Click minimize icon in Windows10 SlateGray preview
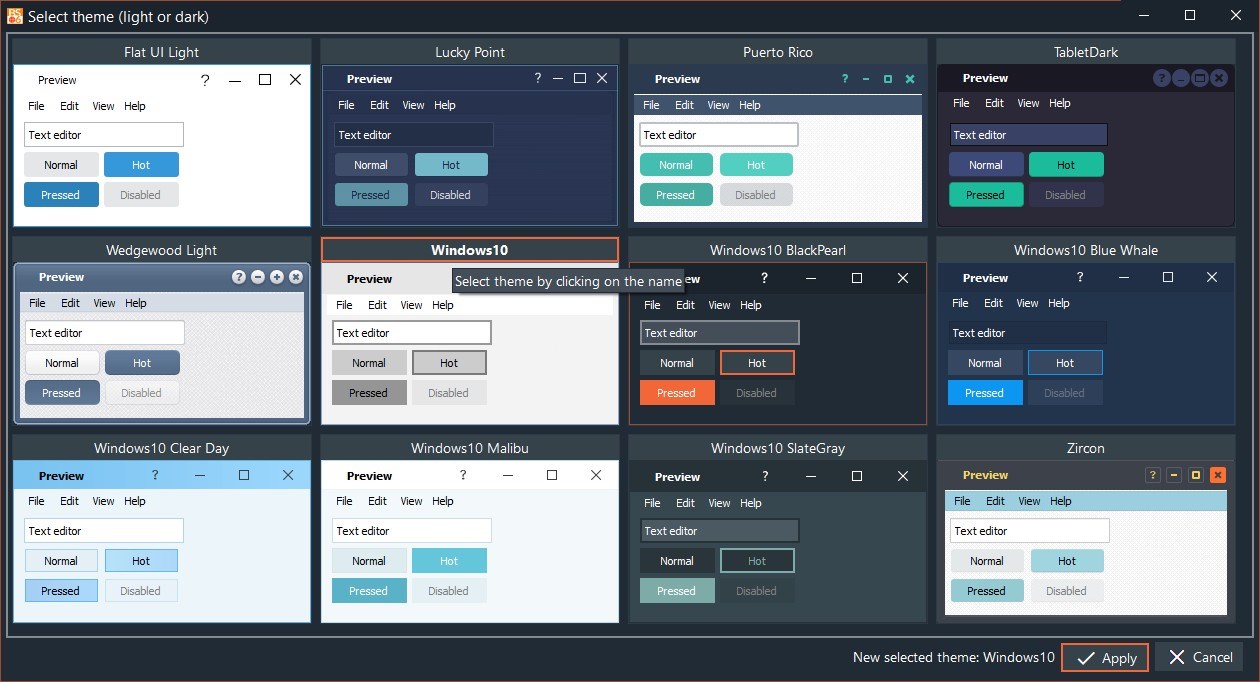 [x=811, y=477]
